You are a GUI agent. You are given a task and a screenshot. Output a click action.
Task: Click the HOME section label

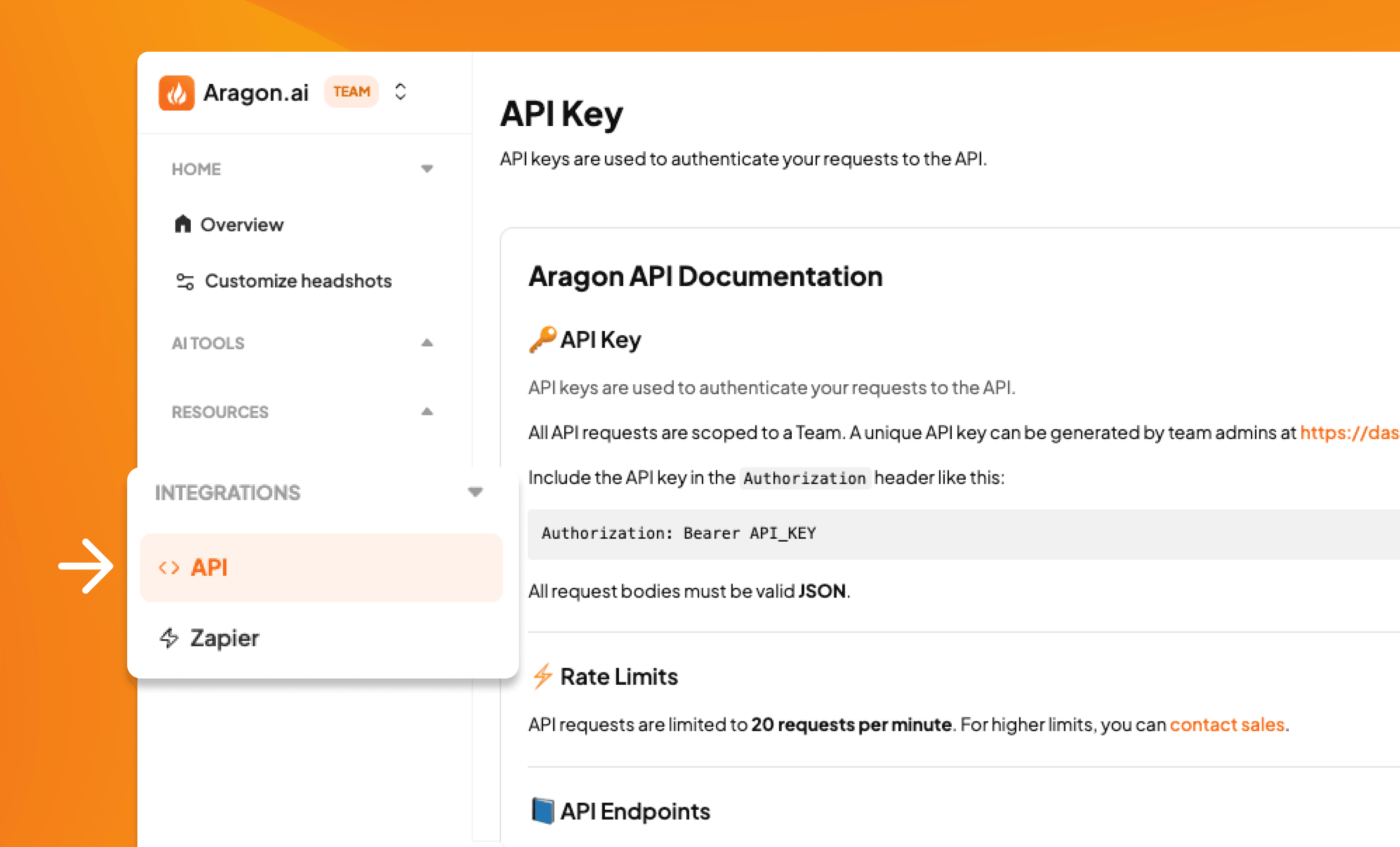(x=197, y=169)
